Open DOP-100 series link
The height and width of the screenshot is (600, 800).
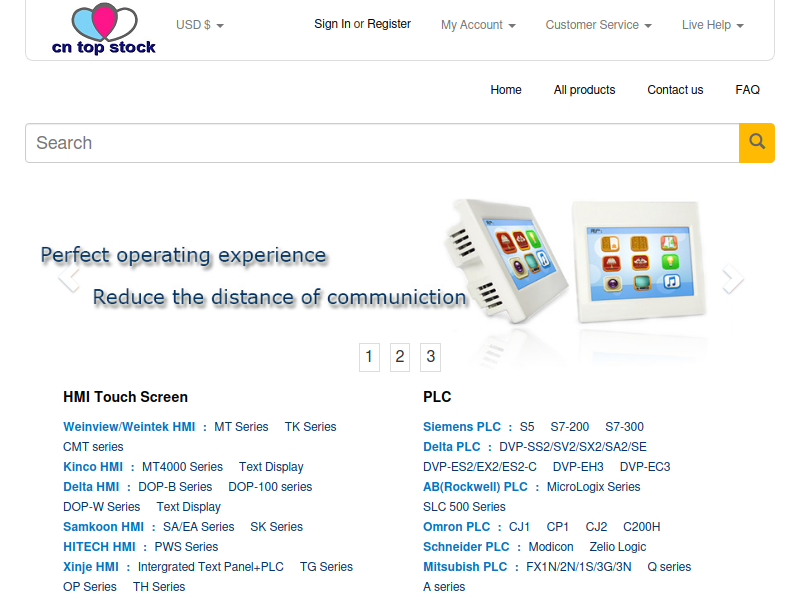click(270, 487)
